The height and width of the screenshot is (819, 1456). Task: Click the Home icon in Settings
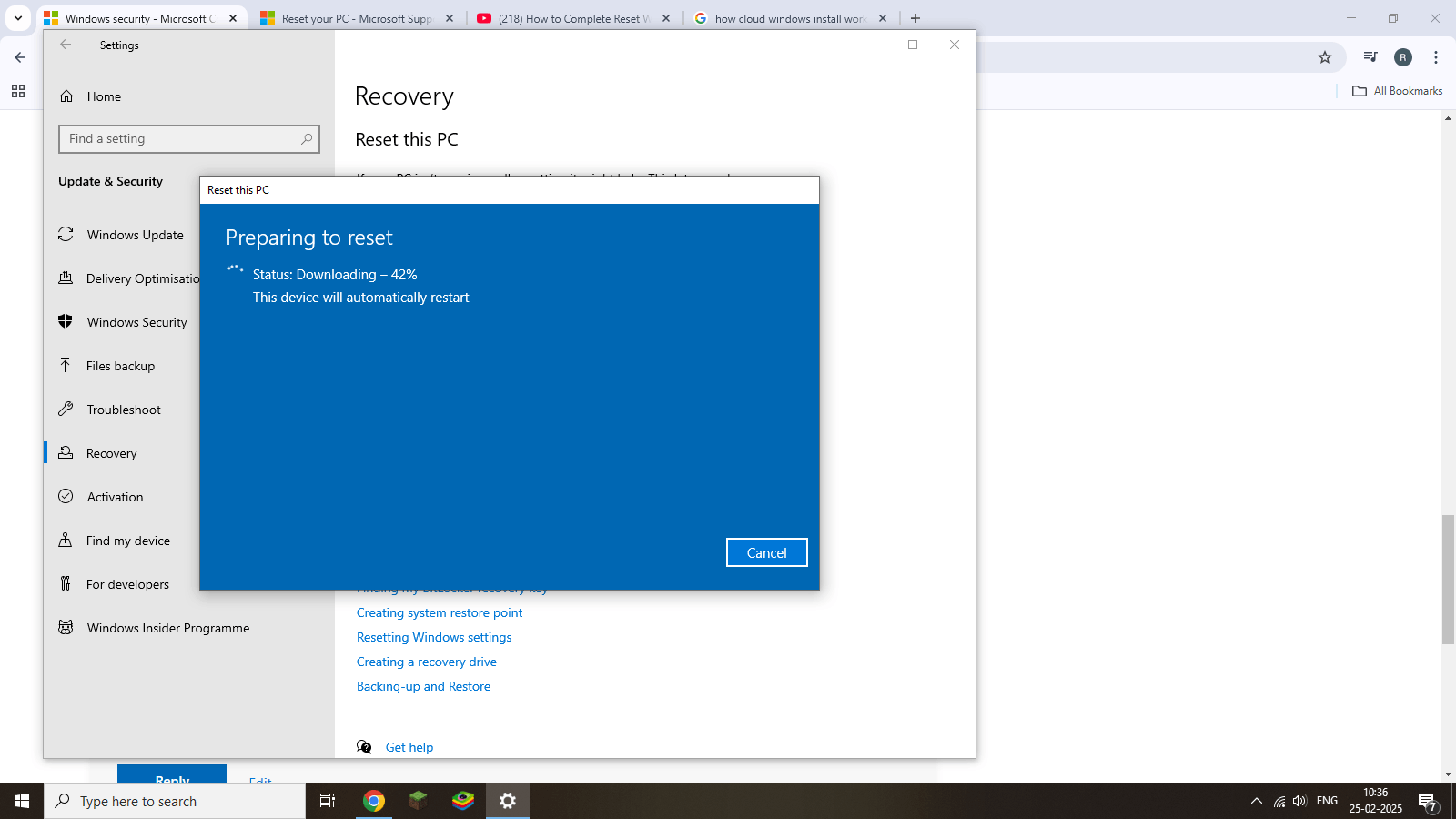66,96
